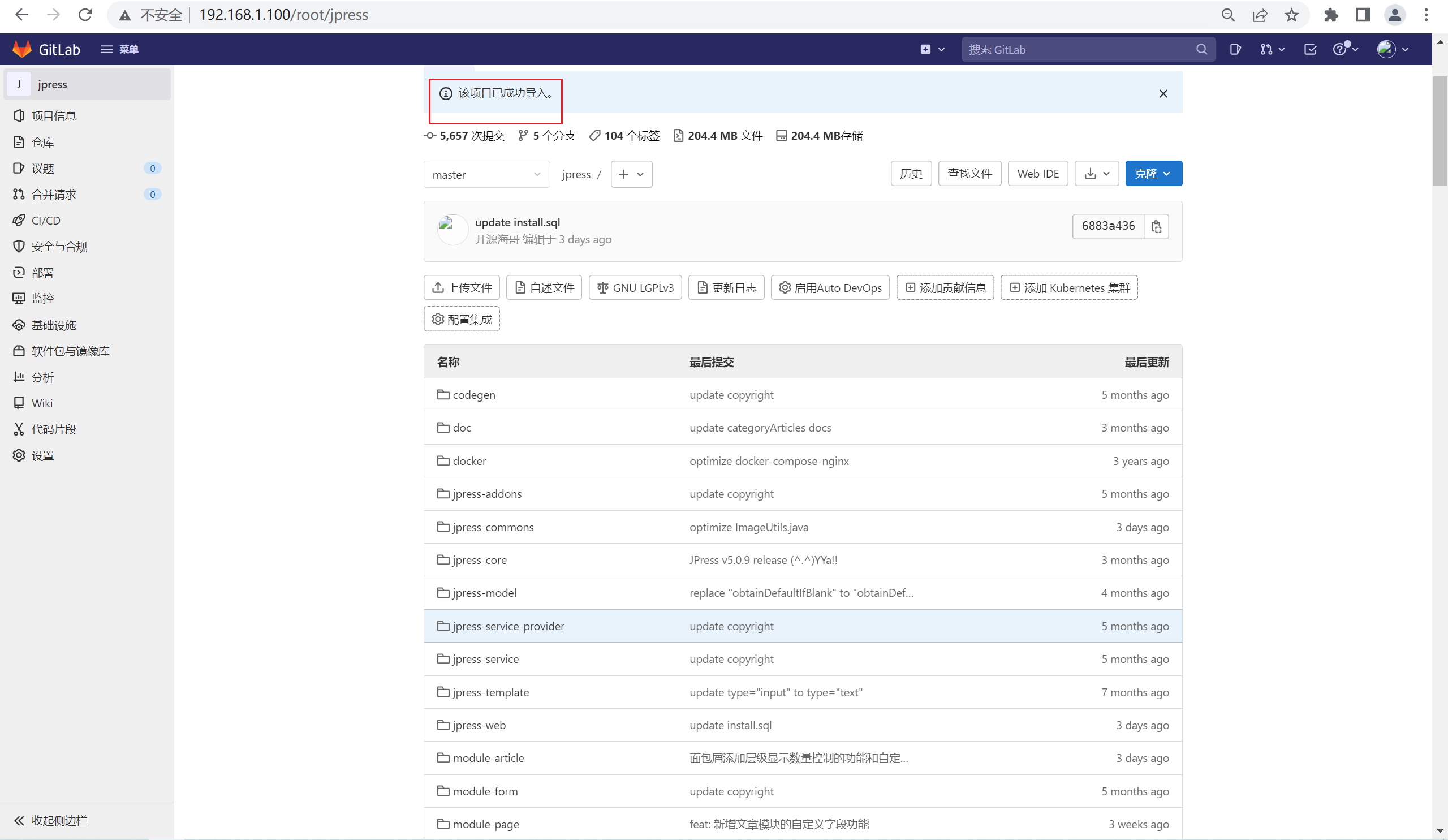Click the 搜索 GitLab search field
The width and height of the screenshot is (1448, 840).
tap(1088, 49)
